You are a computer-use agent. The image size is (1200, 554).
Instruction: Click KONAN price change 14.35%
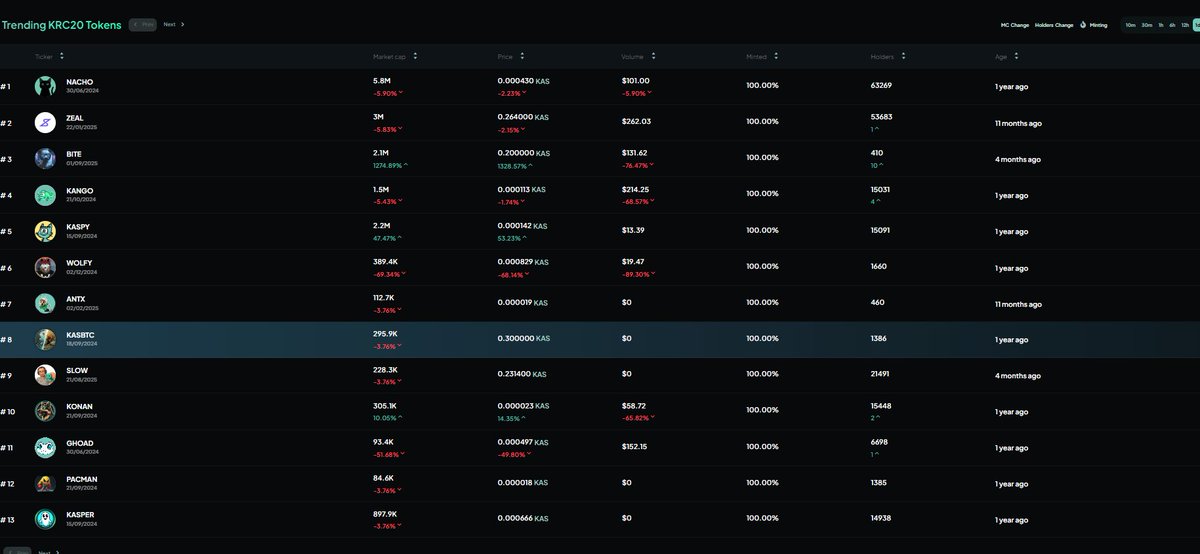514,418
